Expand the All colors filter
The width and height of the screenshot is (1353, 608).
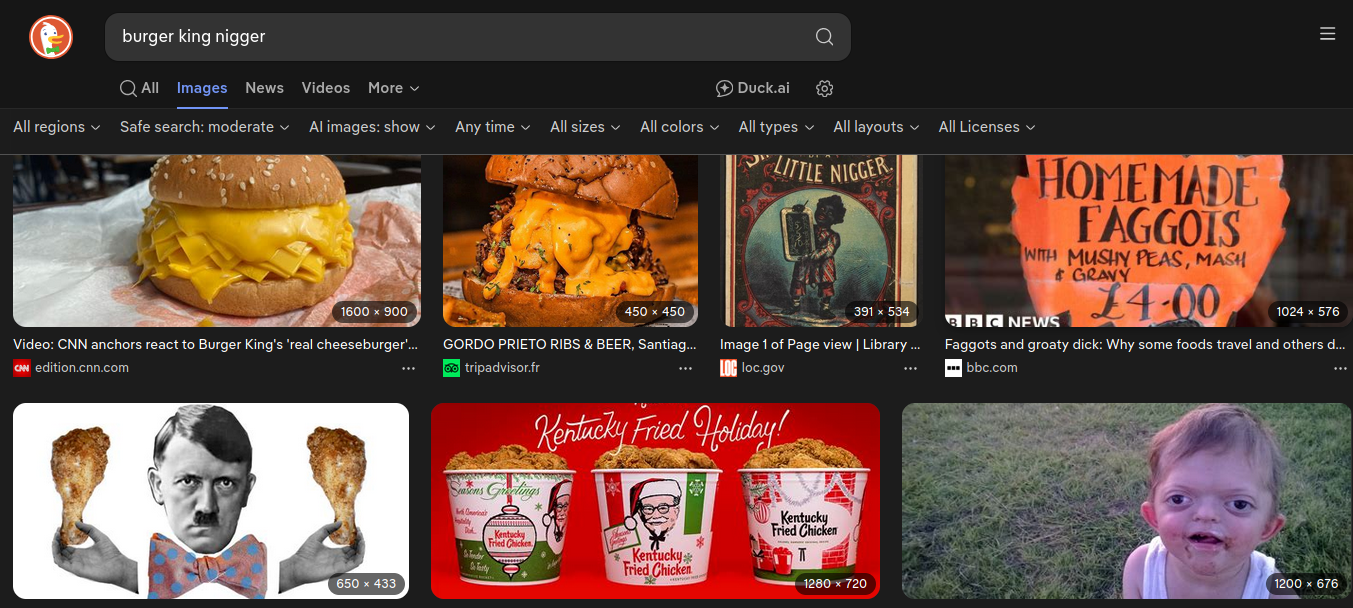pos(679,127)
